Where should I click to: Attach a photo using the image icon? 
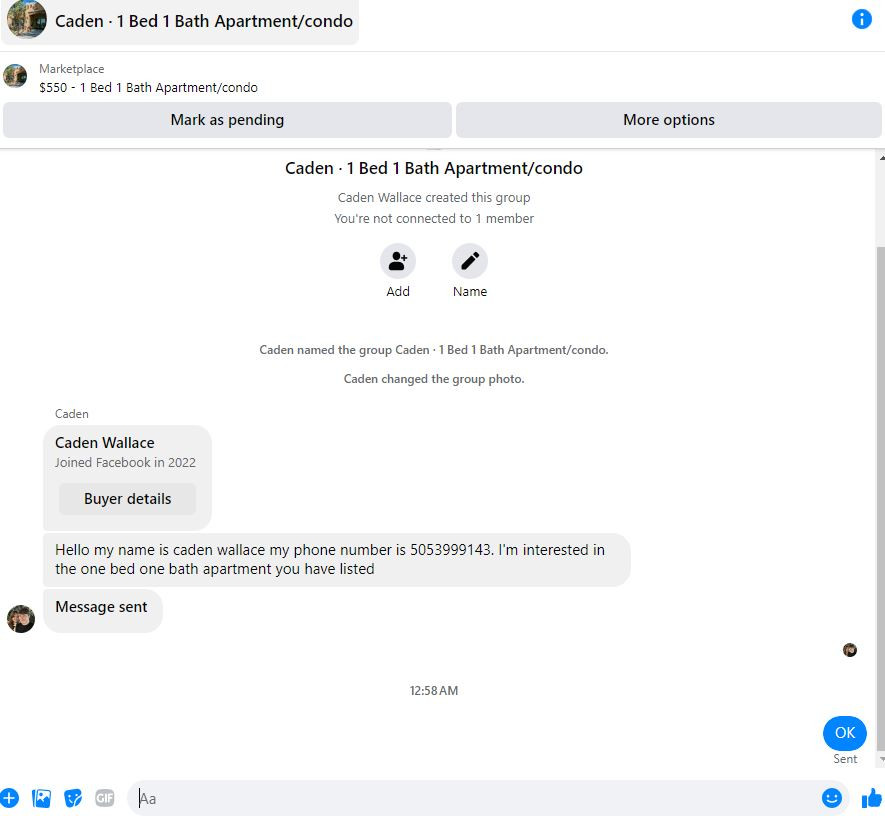pos(41,798)
